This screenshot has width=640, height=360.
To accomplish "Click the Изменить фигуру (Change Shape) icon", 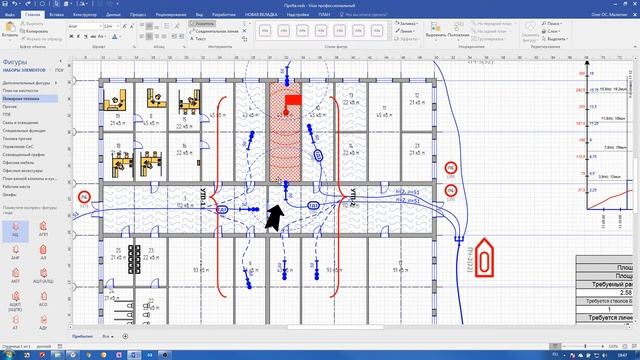I will [530, 31].
